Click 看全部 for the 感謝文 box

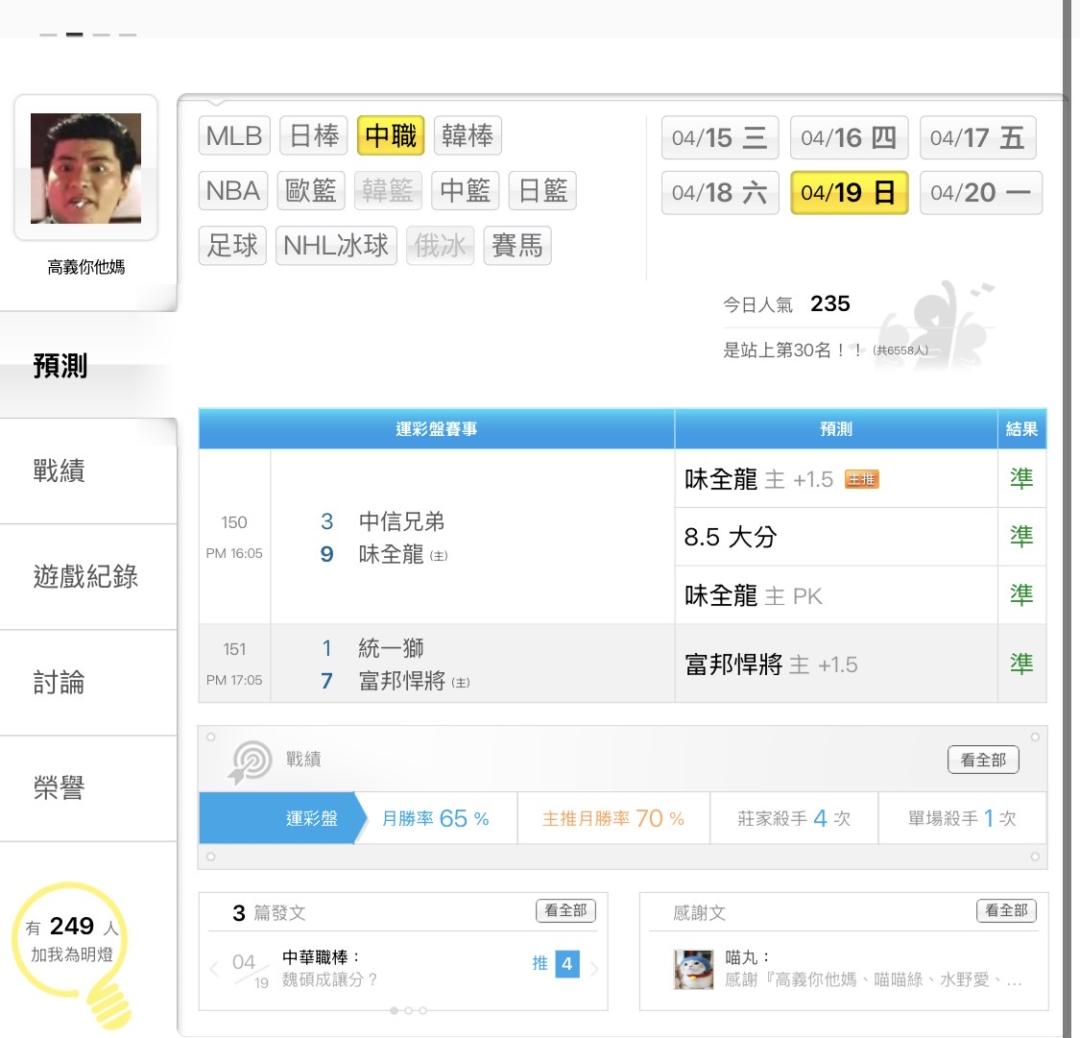pos(1006,911)
